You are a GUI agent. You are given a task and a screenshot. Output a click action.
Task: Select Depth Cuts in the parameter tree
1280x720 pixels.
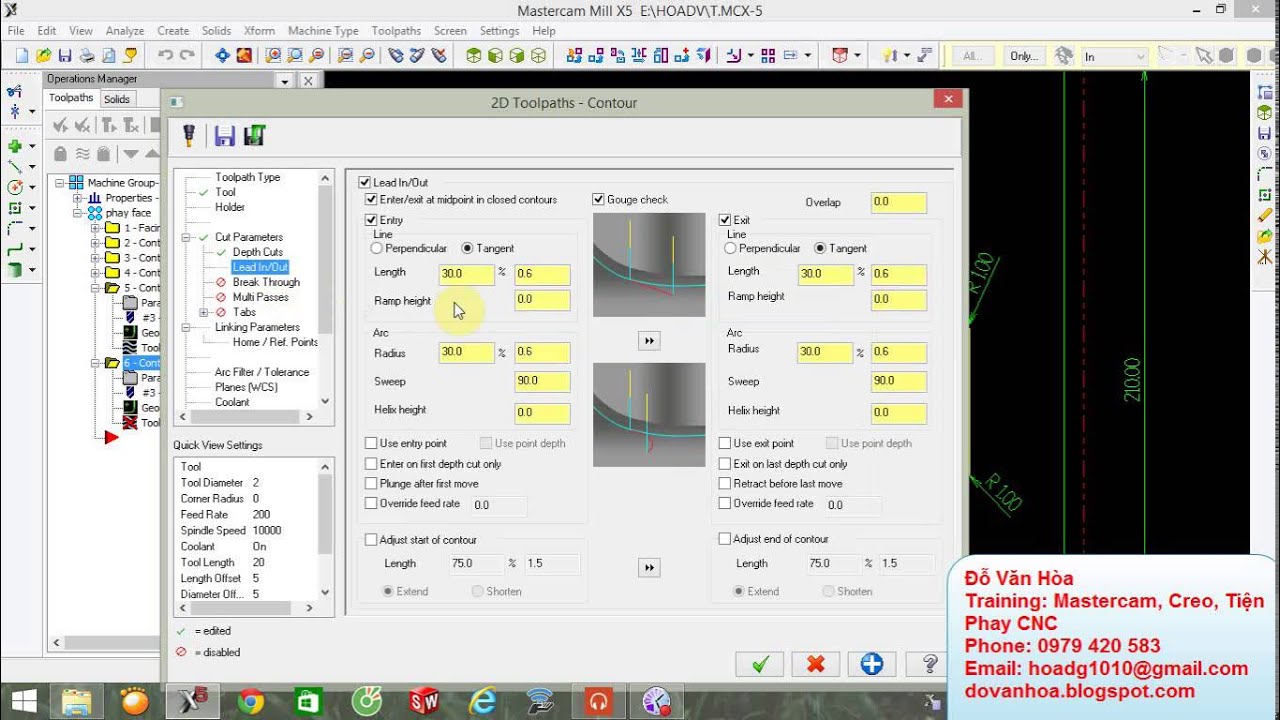(x=258, y=252)
